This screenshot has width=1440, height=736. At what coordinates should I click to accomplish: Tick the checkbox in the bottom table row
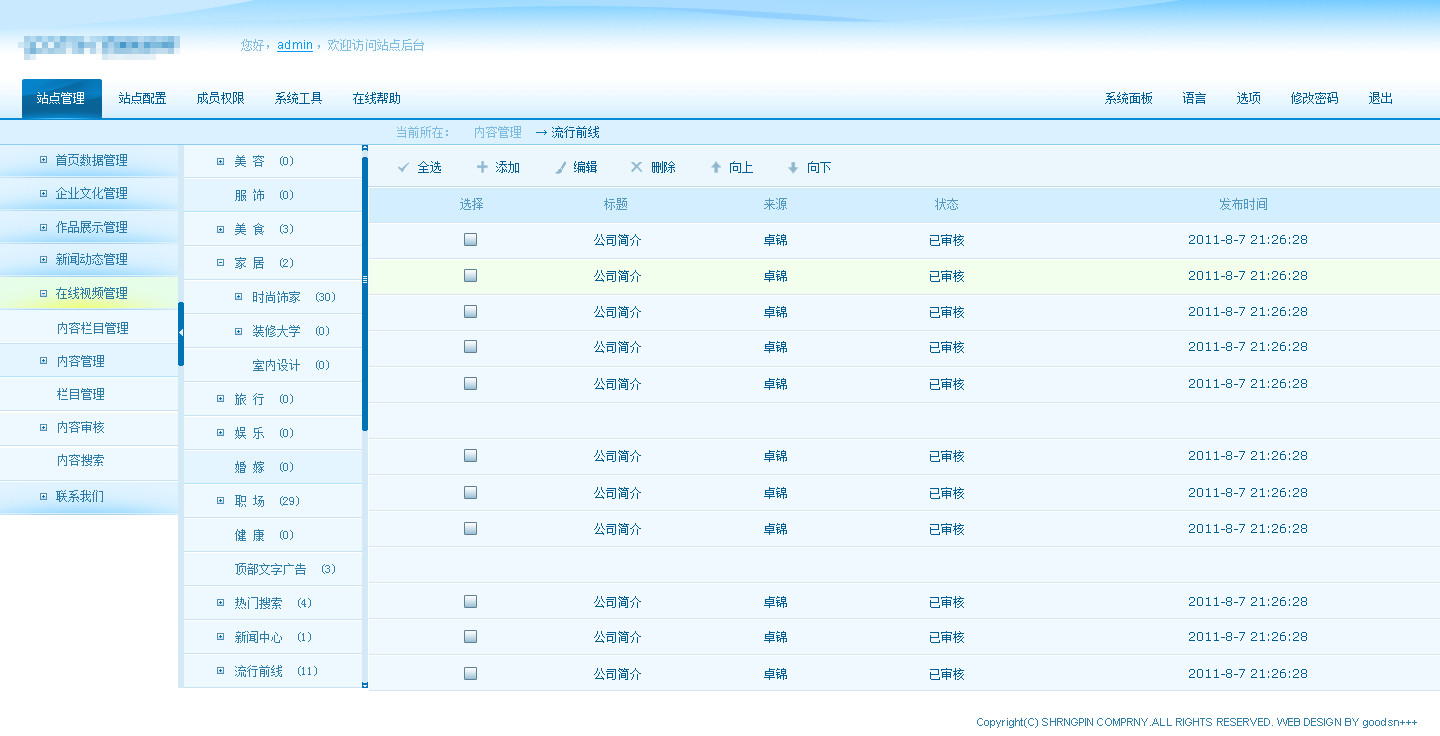471,674
